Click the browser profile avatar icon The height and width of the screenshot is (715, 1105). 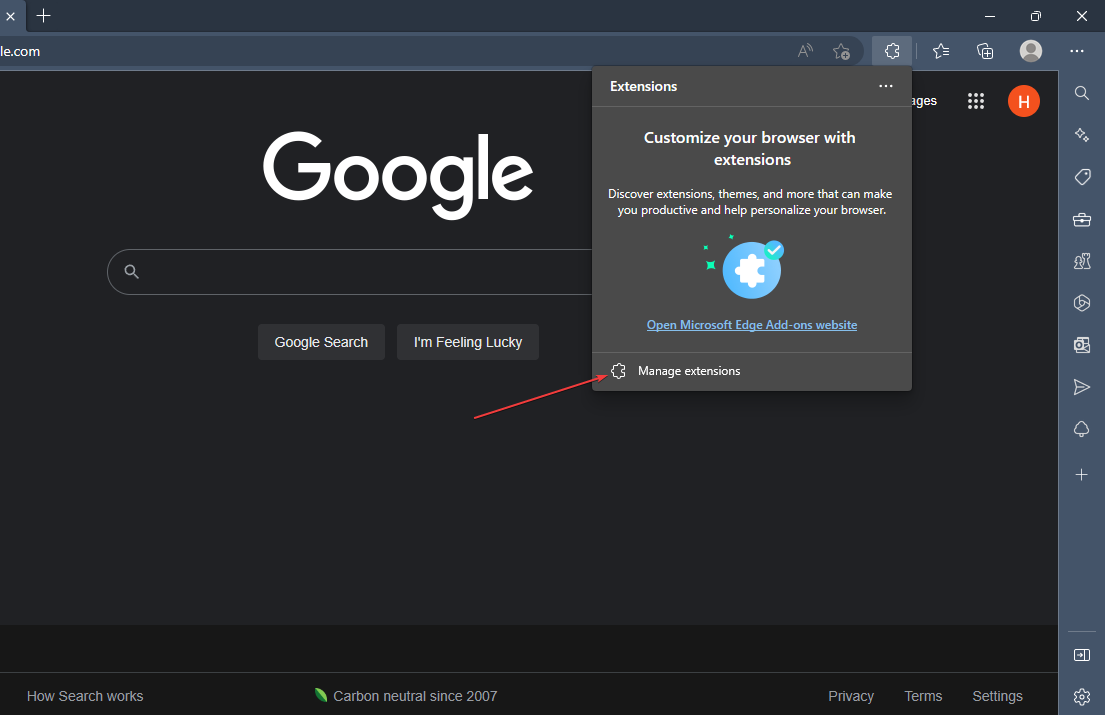click(x=1030, y=51)
